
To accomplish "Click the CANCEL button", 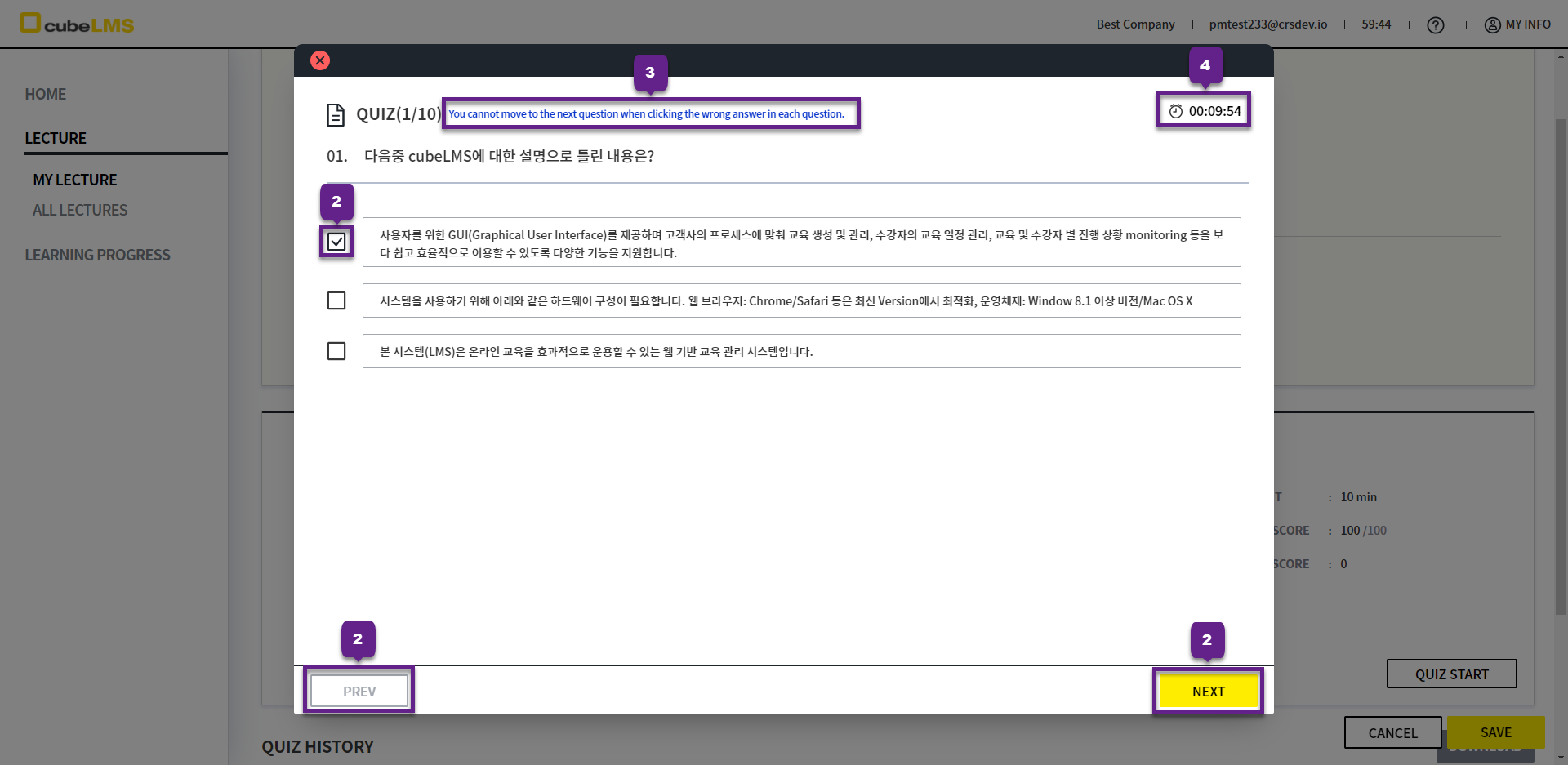I will click(1392, 732).
